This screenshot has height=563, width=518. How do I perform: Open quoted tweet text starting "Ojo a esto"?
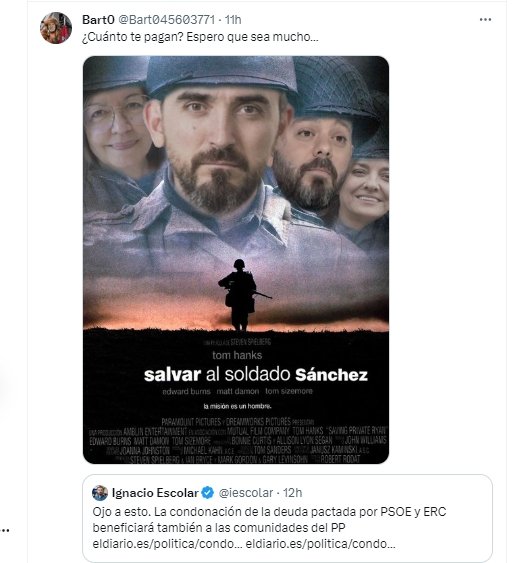pos(269,527)
